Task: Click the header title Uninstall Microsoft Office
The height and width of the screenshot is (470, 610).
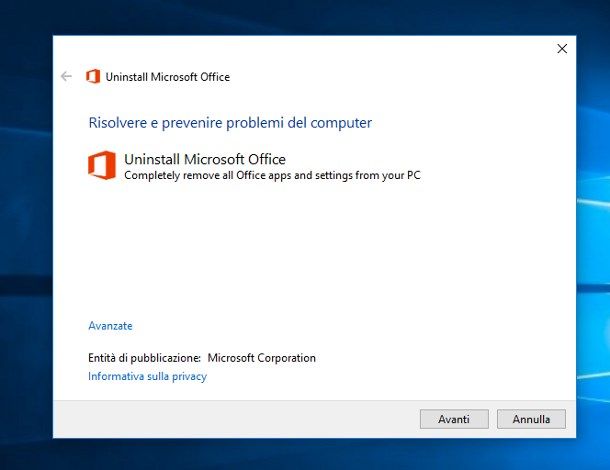Action: click(168, 77)
